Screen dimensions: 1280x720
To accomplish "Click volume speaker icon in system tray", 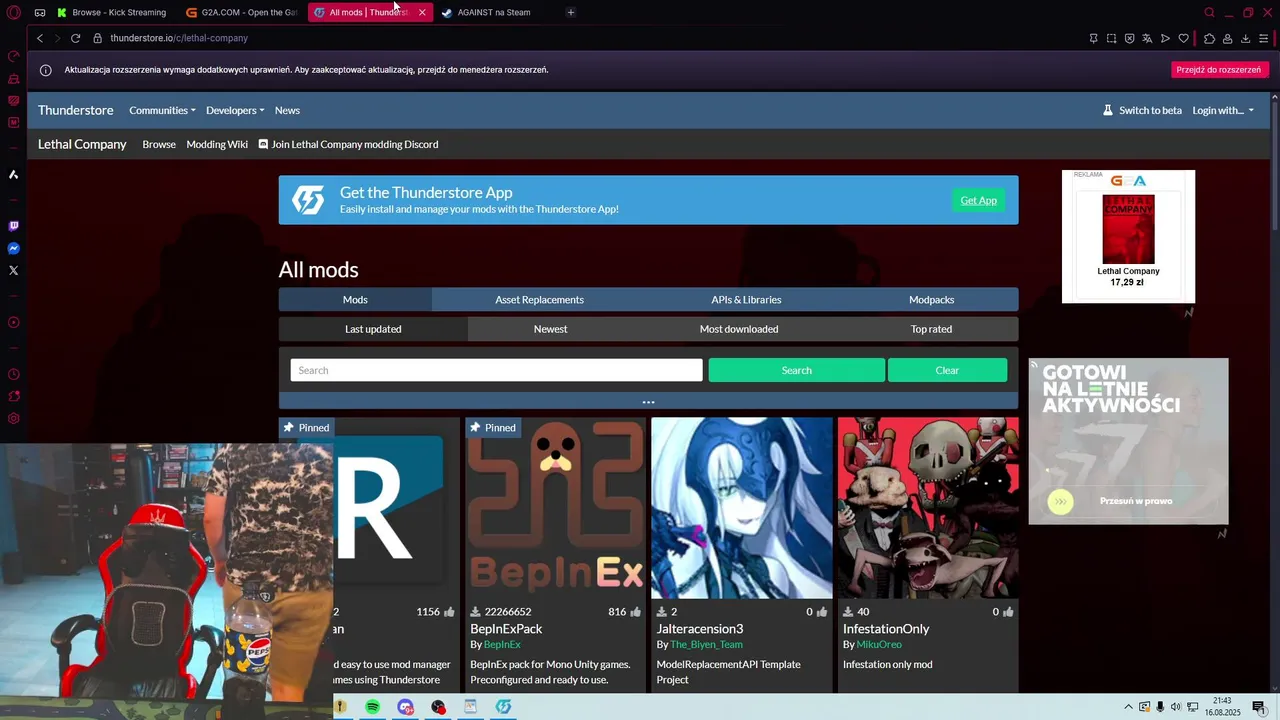I will pyautogui.click(x=1176, y=707).
